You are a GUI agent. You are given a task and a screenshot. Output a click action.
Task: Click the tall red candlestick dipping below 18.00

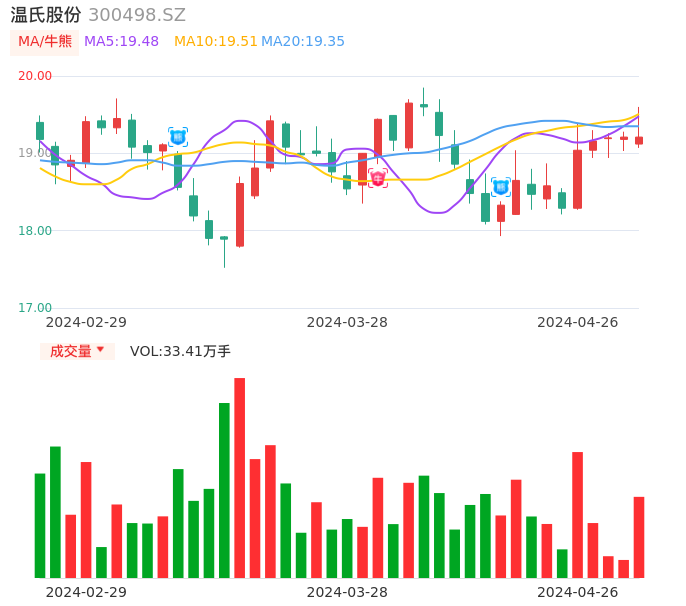(x=240, y=214)
